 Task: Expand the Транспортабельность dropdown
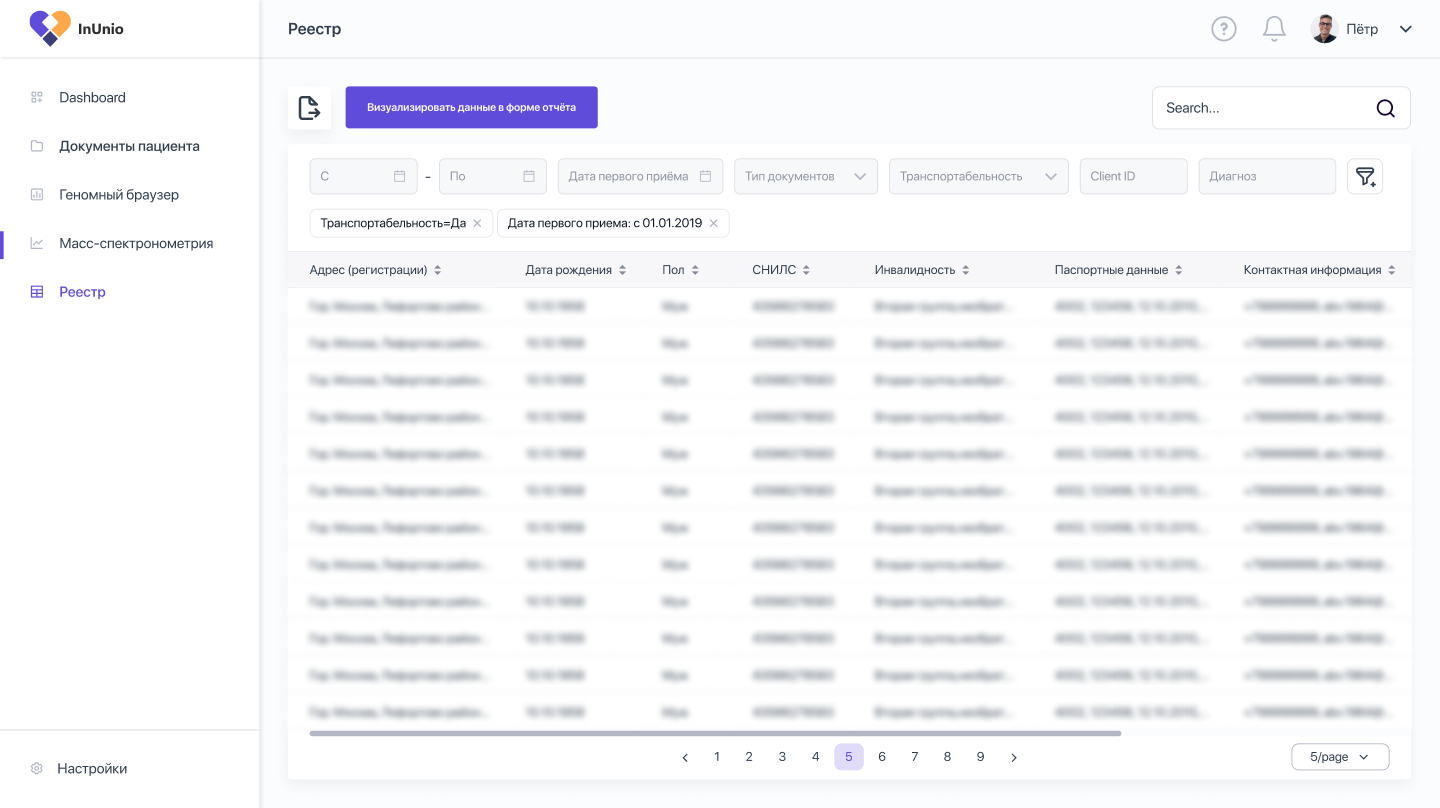[x=978, y=176]
